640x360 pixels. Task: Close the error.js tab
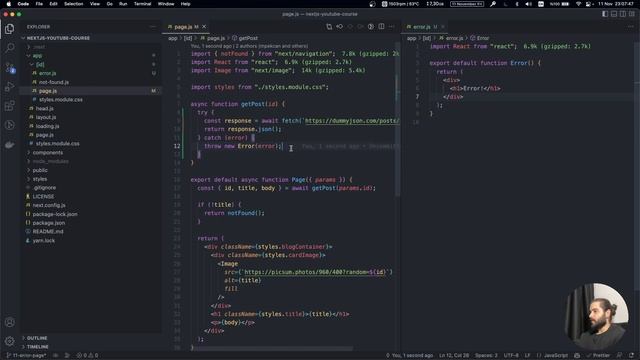tap(443, 27)
